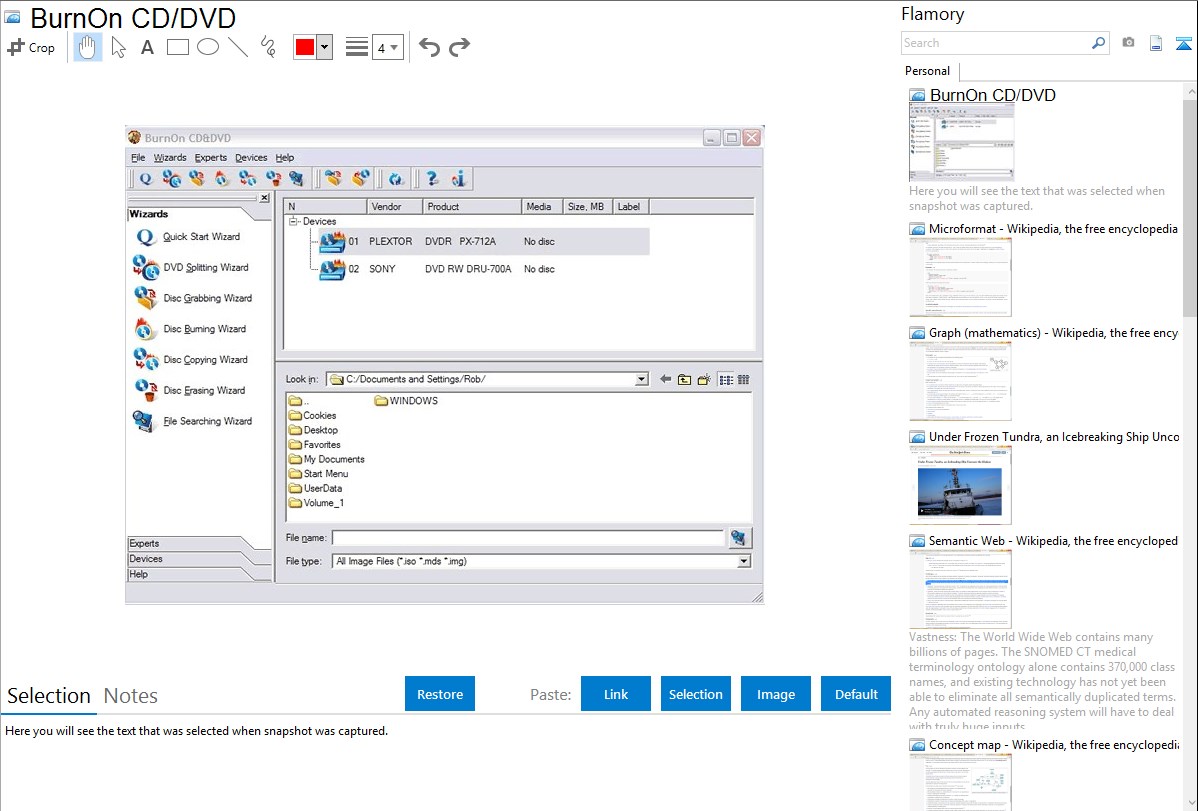Launch Disc Burning Wizard from the Wizards panel
Viewport: 1198px width, 811px height.
click(x=189, y=329)
